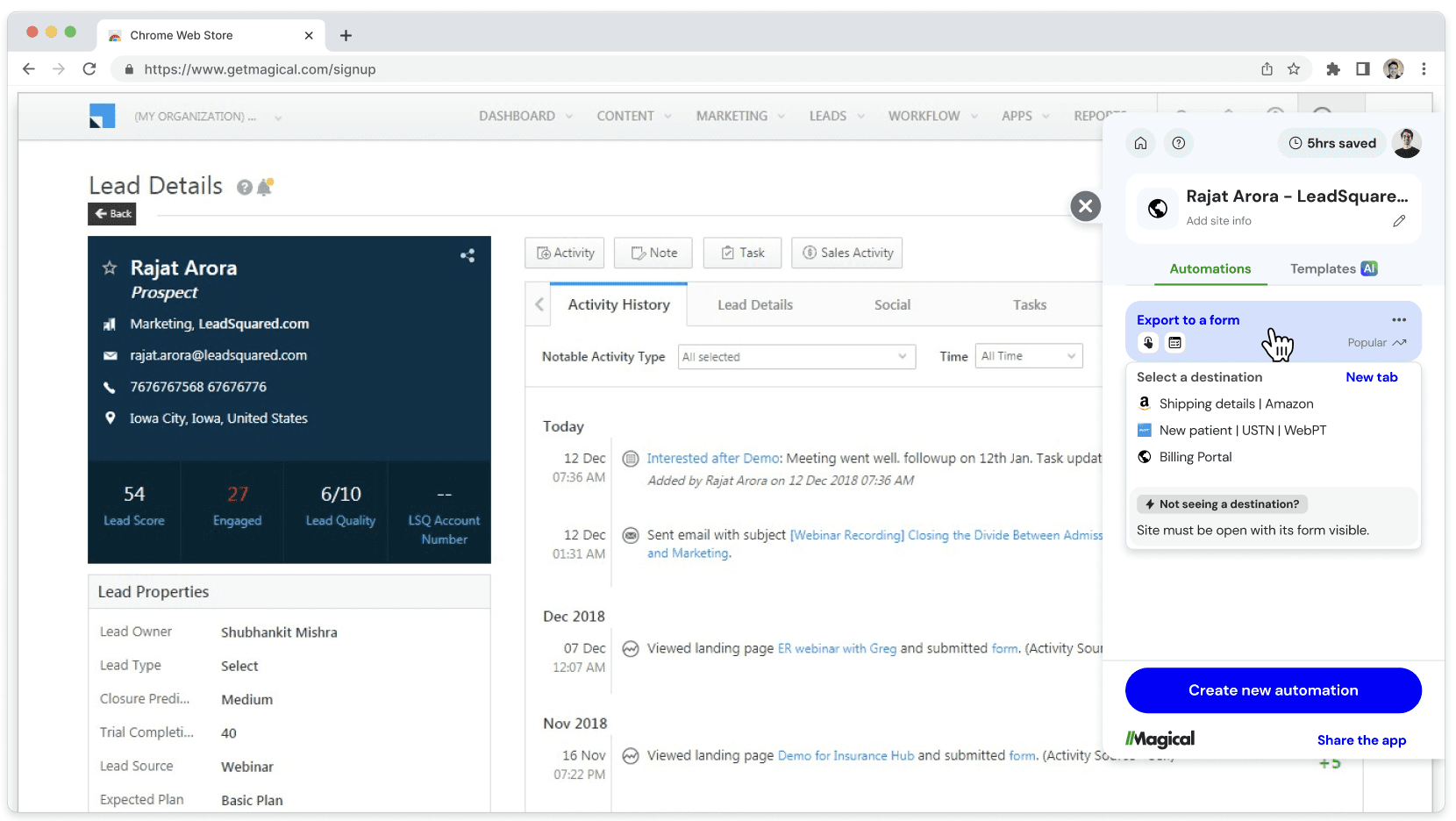Click the LeadSquared logo icon
This screenshot has width=1456, height=821.
(103, 116)
